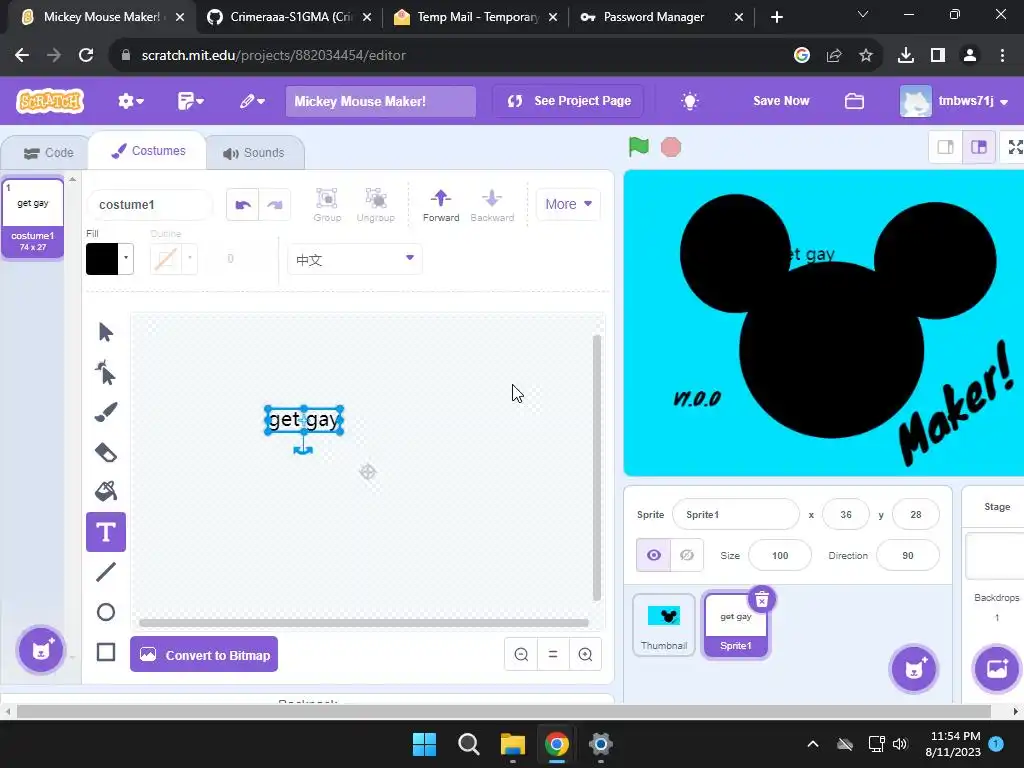1024x768 pixels.
Task: Open File Explorer from taskbar
Action: click(x=513, y=744)
